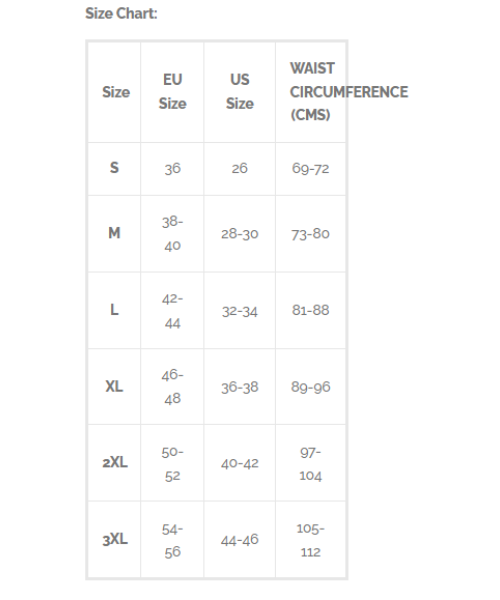Select the L size row label

pyautogui.click(x=114, y=310)
